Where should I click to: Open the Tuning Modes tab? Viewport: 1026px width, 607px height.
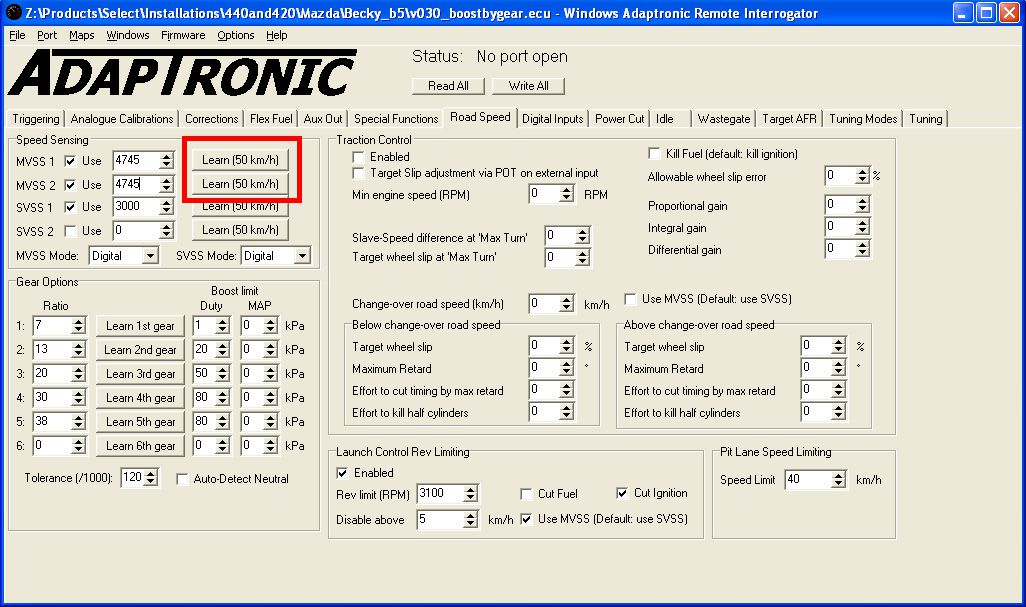click(x=862, y=119)
